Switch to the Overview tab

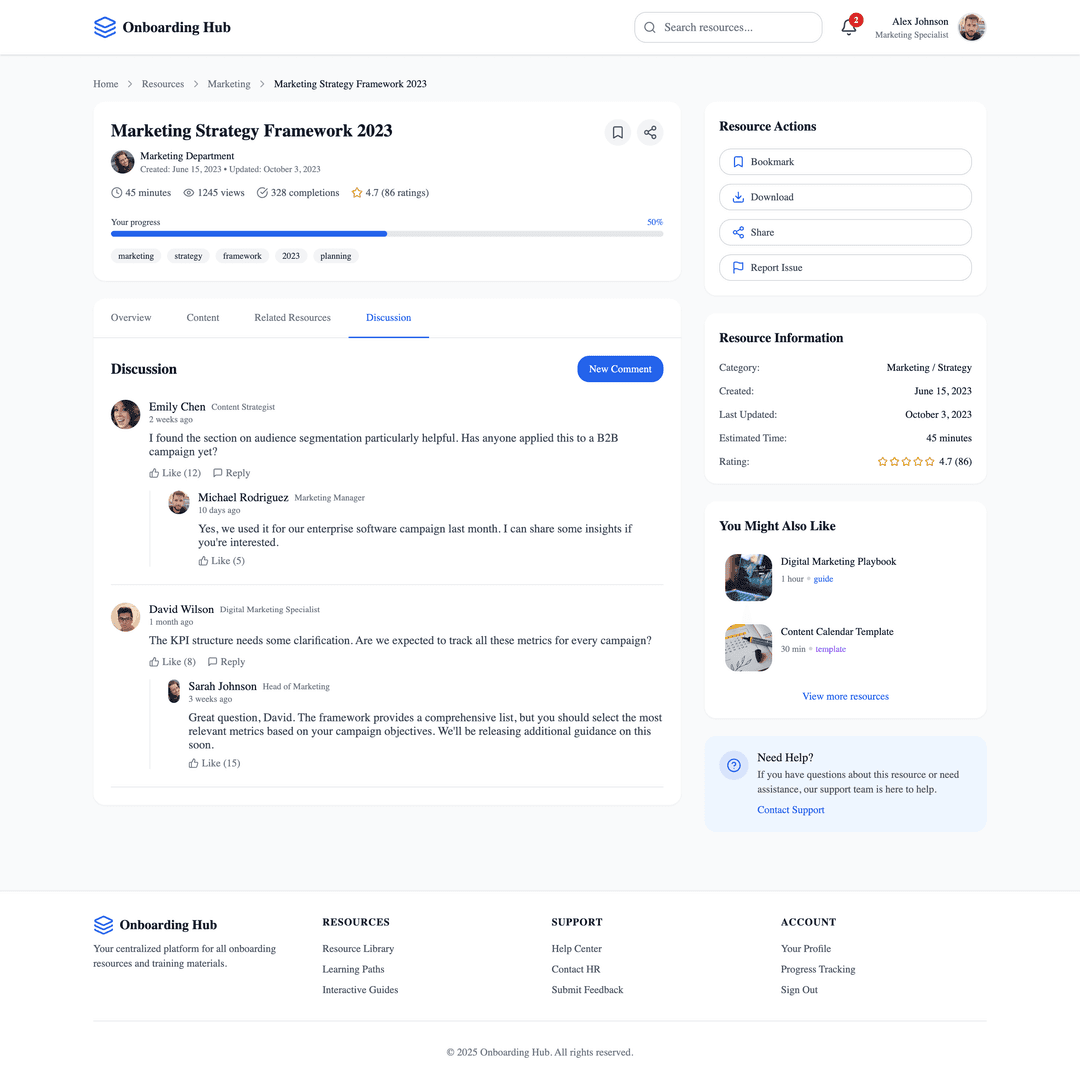pyautogui.click(x=131, y=318)
